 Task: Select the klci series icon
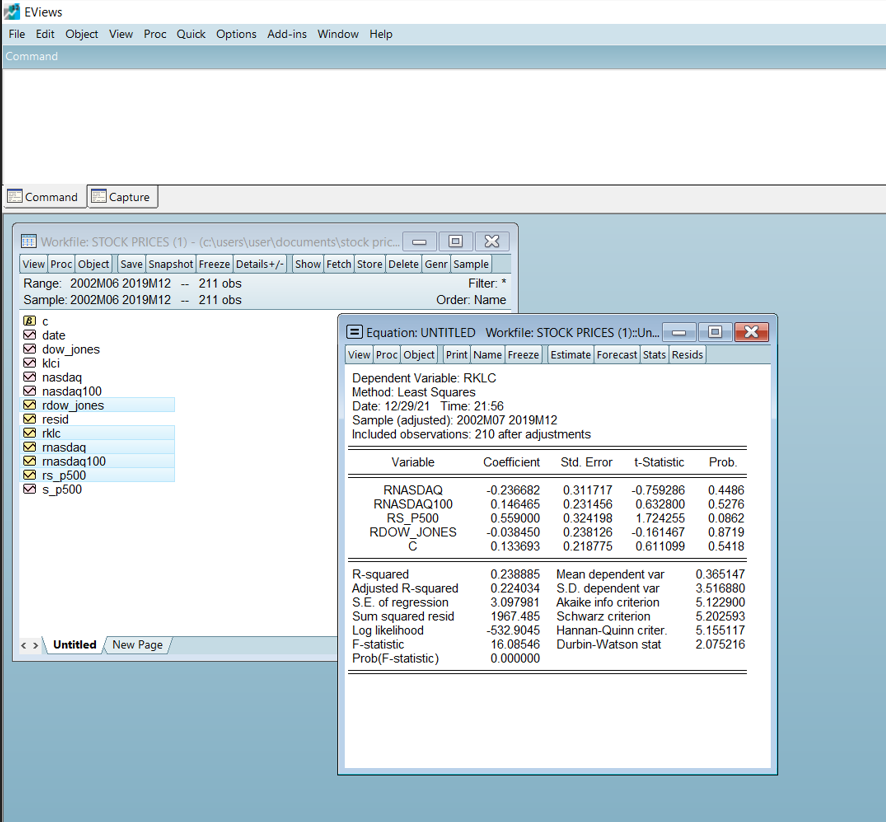coord(30,363)
